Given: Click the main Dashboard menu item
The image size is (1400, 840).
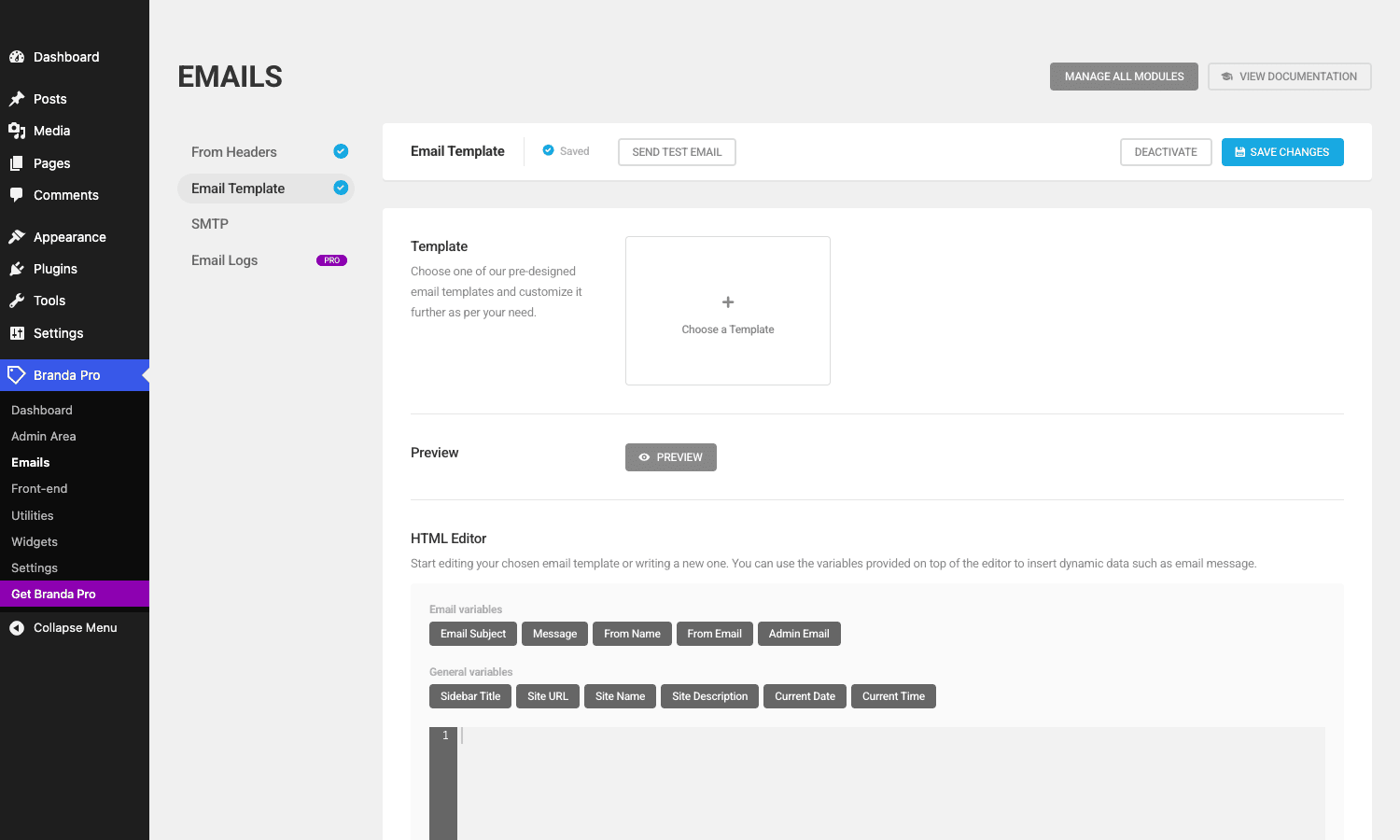Looking at the screenshot, I should click(x=75, y=57).
